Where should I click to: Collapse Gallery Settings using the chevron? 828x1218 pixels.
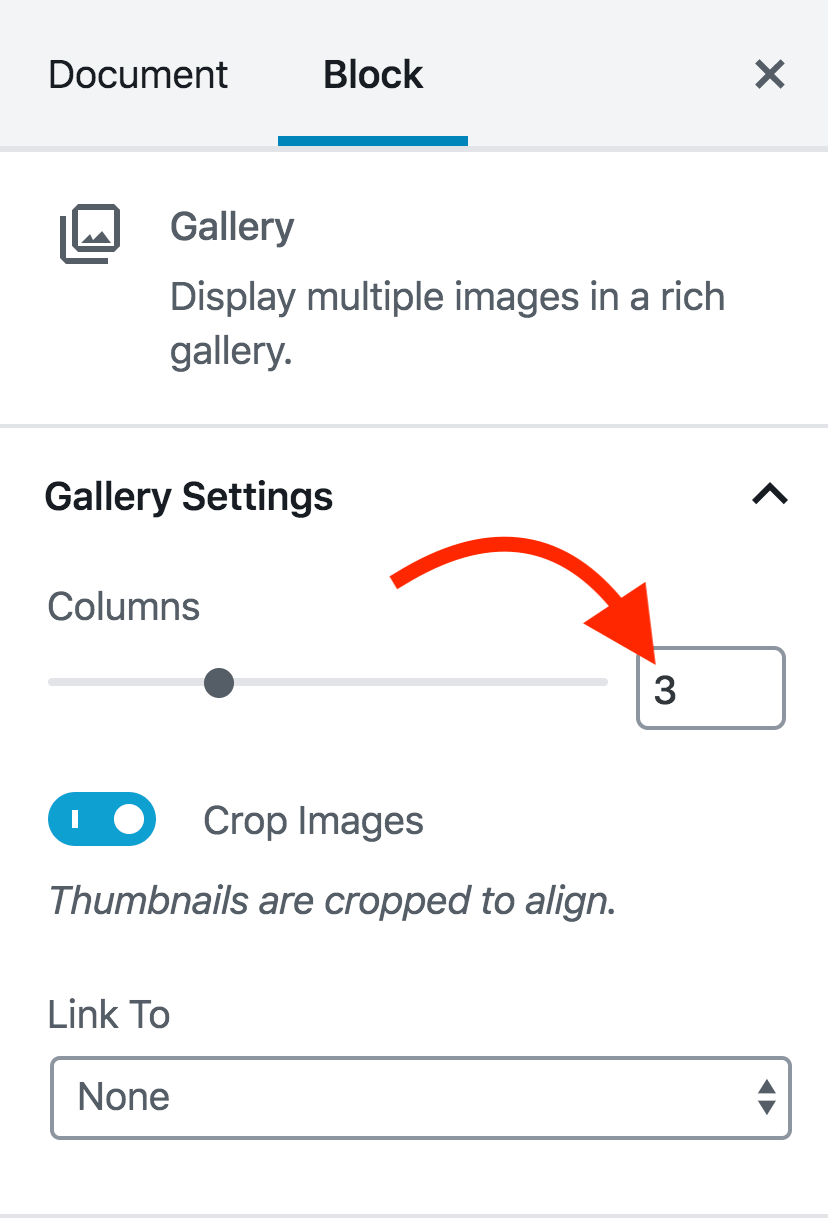[x=769, y=494]
